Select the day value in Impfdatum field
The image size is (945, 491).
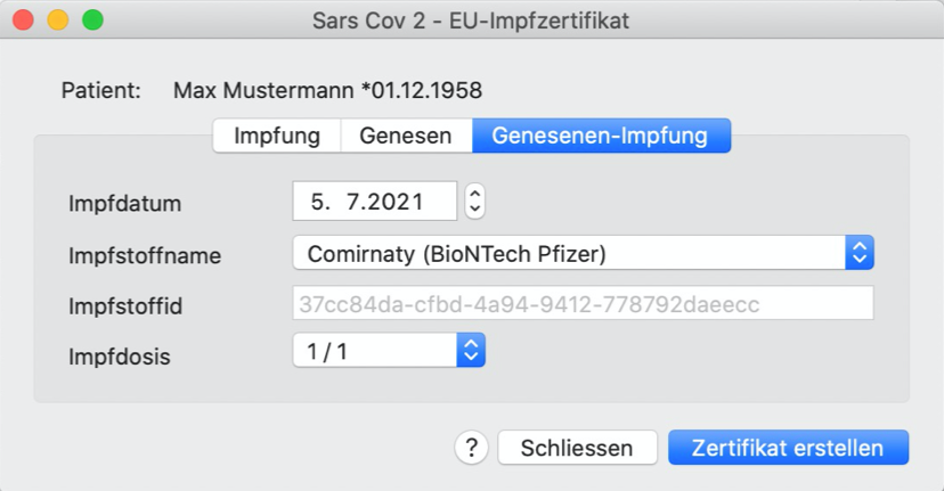[x=319, y=202]
